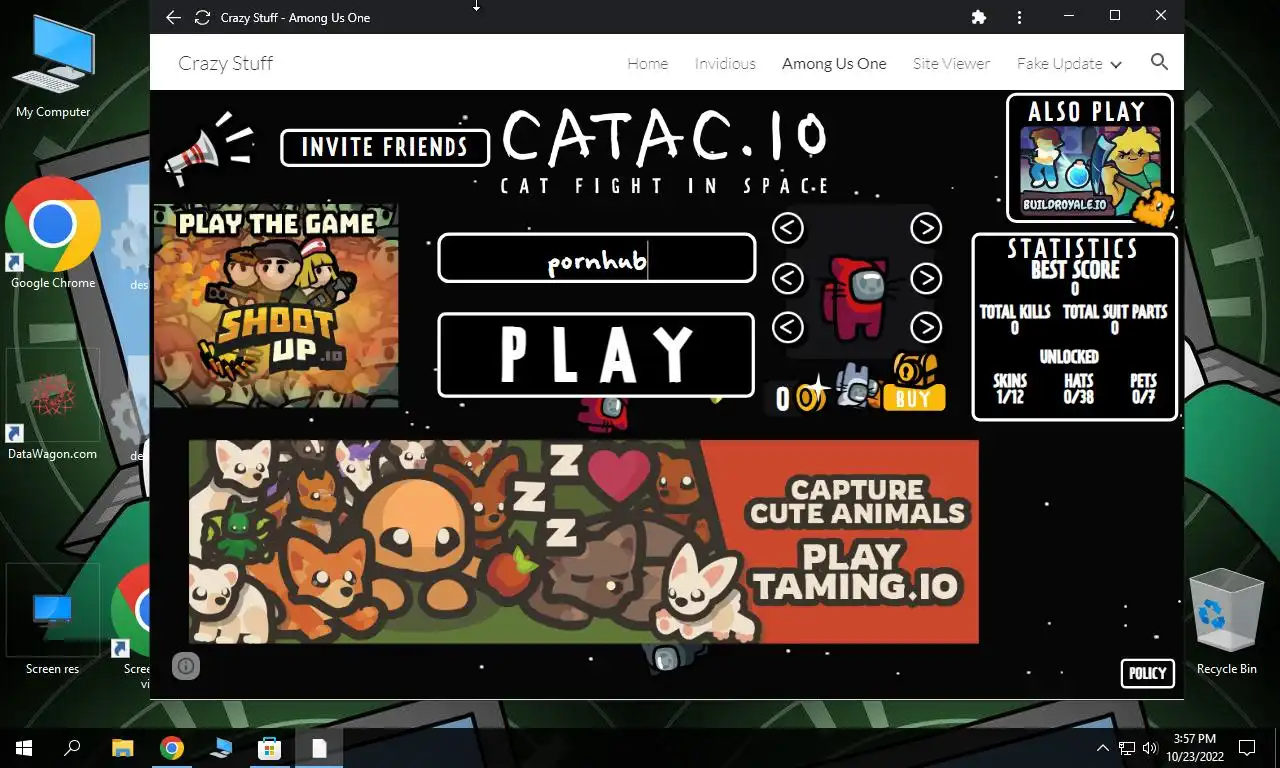Click the megaphone icon
The width and height of the screenshot is (1280, 768).
coord(208,147)
